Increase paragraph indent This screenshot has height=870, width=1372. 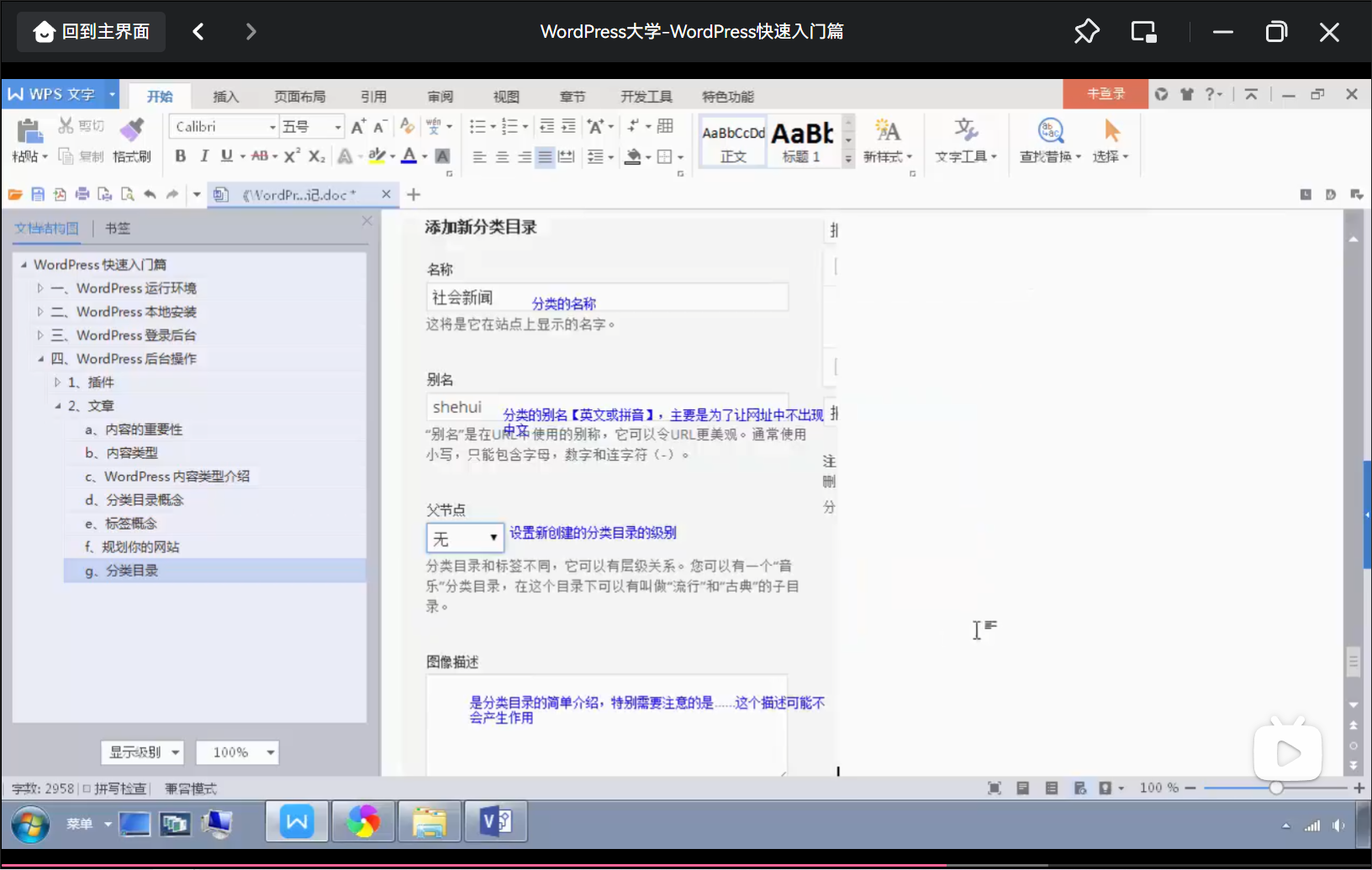(x=569, y=126)
